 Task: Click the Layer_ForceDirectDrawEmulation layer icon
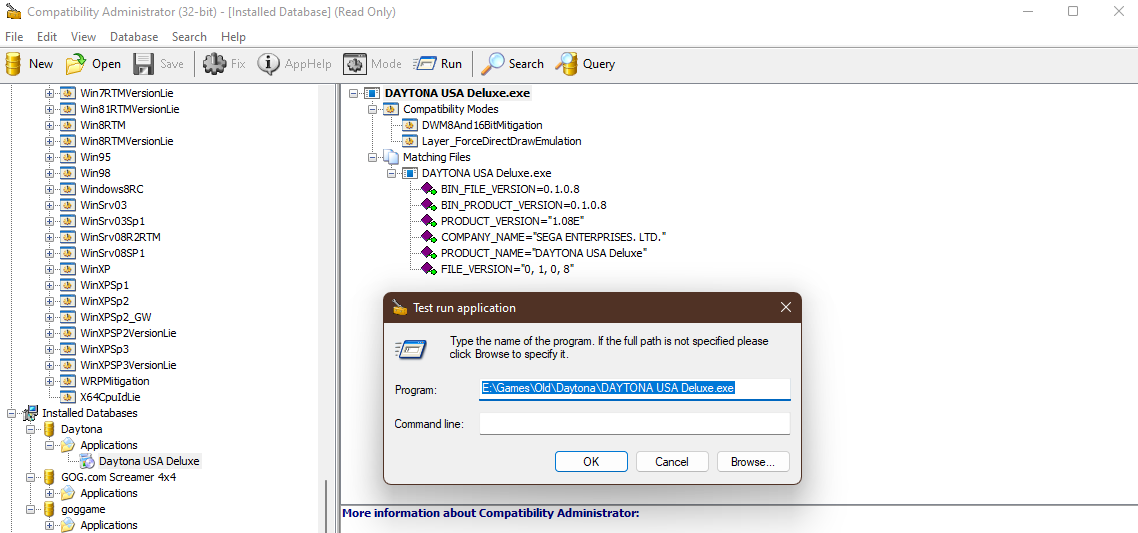[x=410, y=141]
